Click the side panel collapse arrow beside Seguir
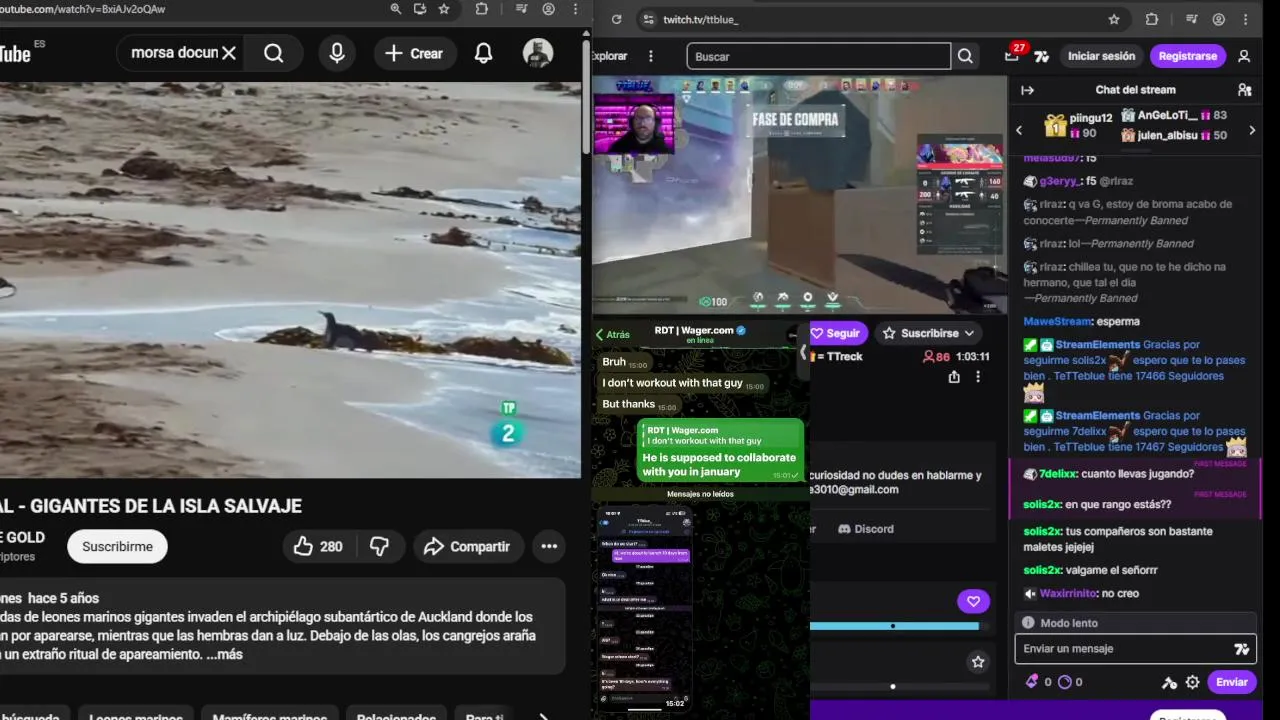This screenshot has height=720, width=1280. [x=802, y=352]
